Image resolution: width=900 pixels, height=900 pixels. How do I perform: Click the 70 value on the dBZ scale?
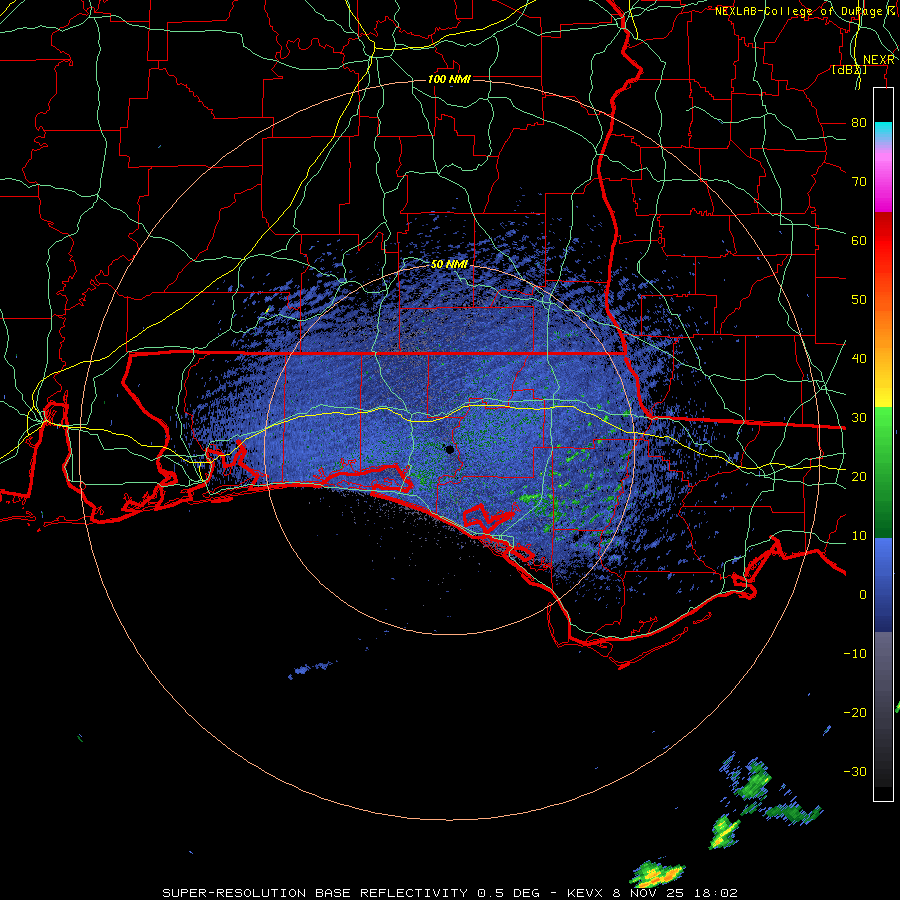point(859,181)
